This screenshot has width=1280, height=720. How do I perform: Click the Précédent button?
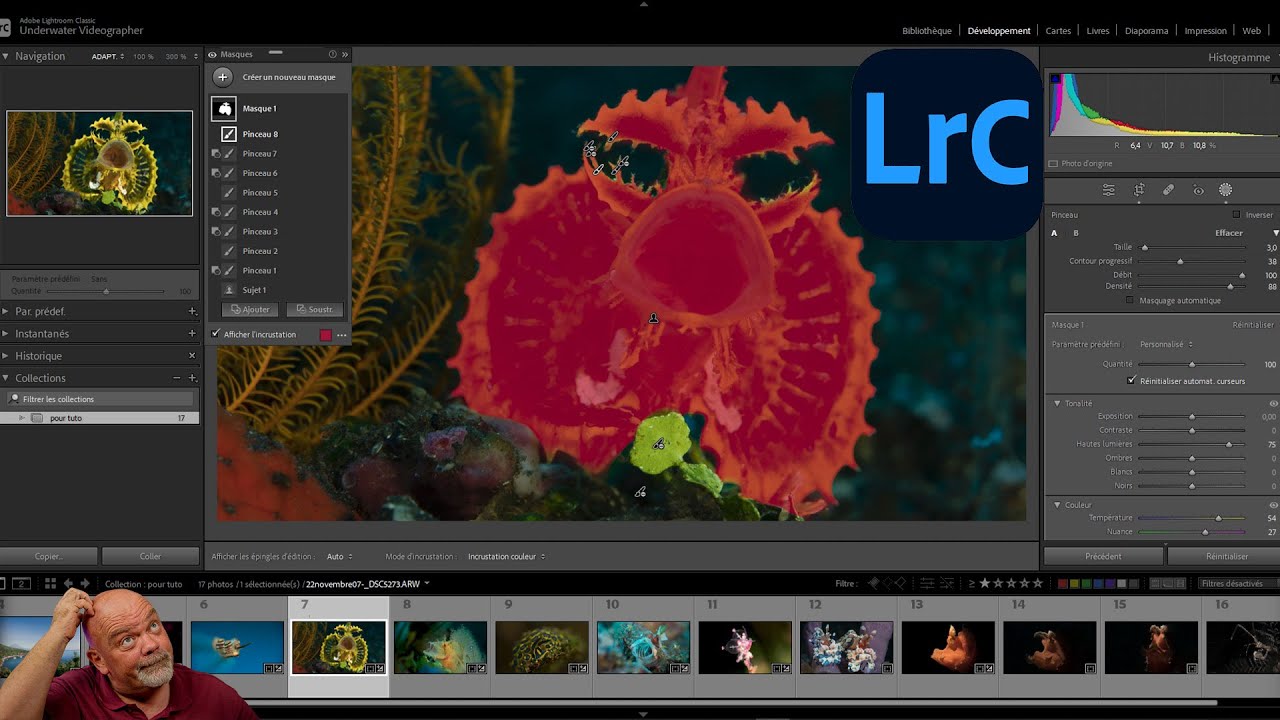coord(1103,556)
